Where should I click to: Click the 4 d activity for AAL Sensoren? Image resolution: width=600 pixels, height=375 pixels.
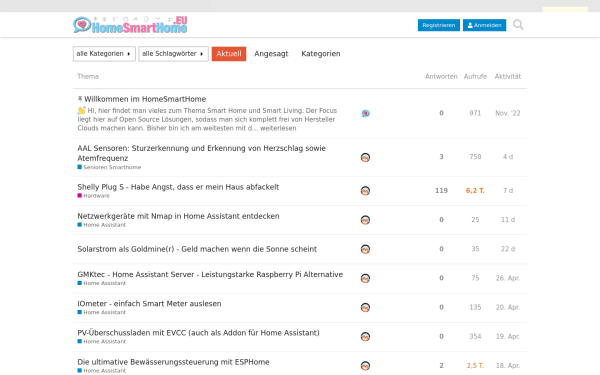508,157
